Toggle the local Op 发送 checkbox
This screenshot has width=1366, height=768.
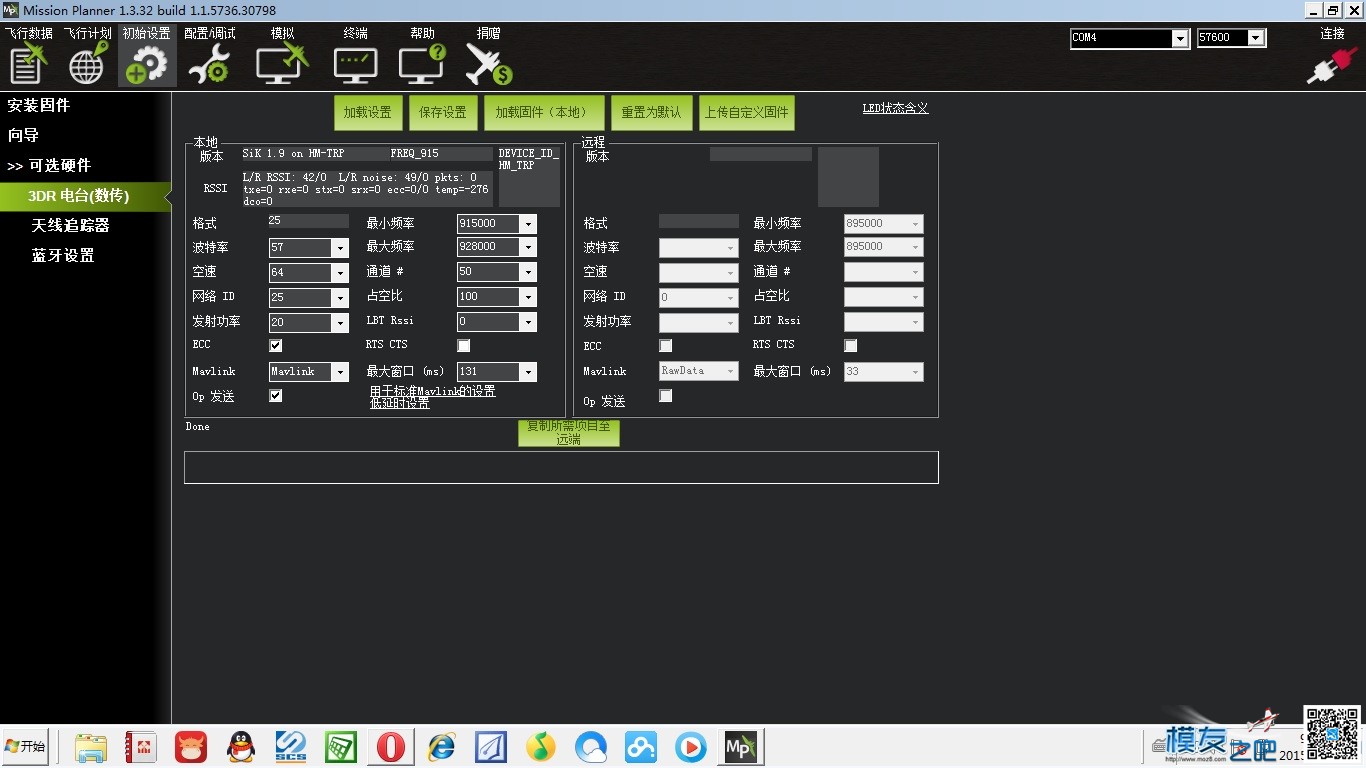click(276, 396)
